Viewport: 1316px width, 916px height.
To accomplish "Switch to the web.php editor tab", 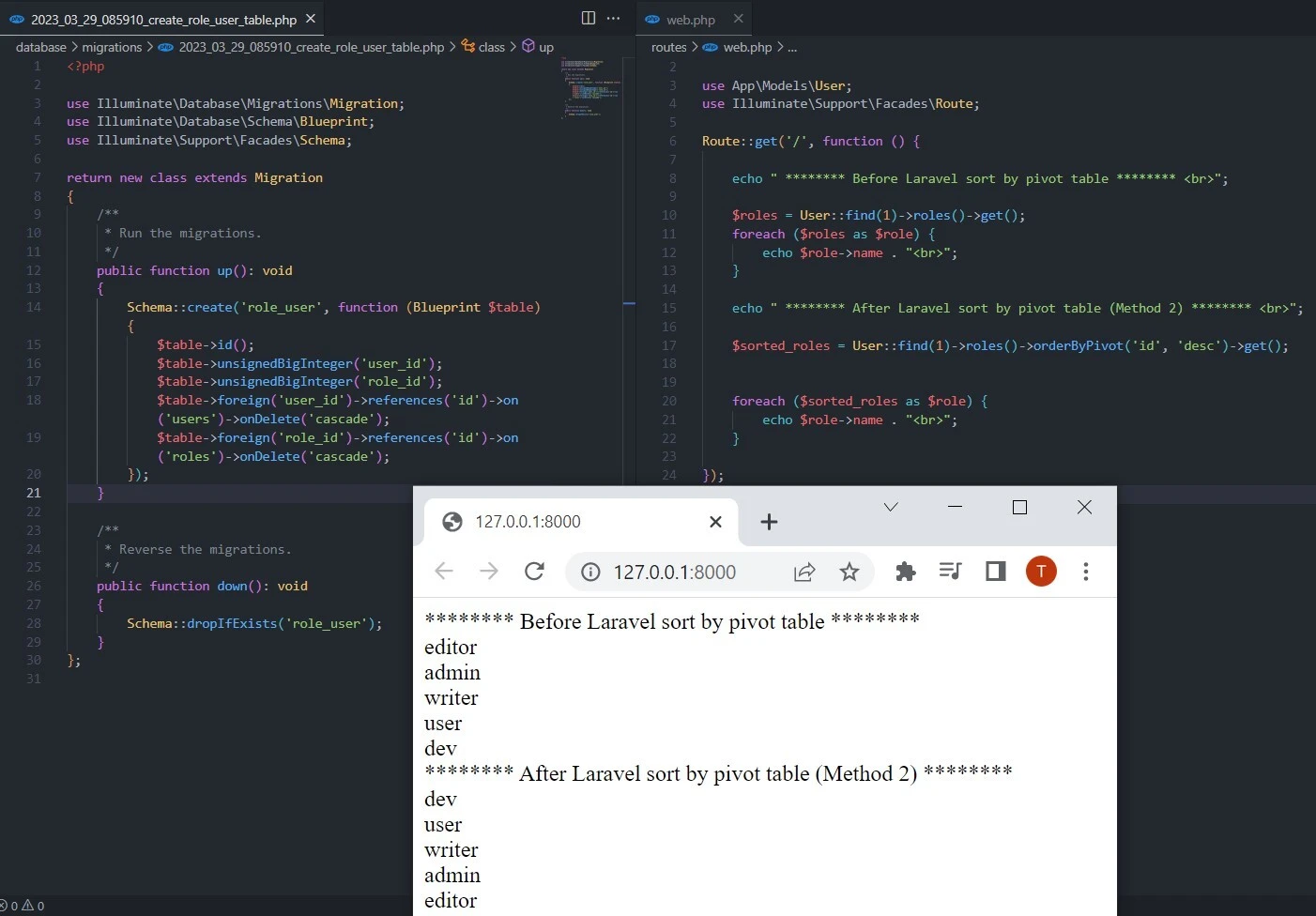I will (690, 20).
